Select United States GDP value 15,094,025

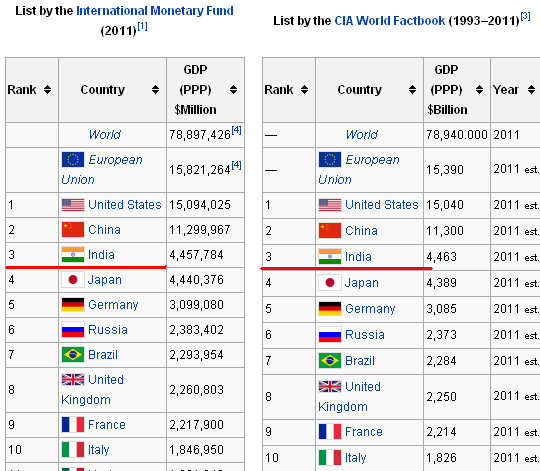coord(200,205)
